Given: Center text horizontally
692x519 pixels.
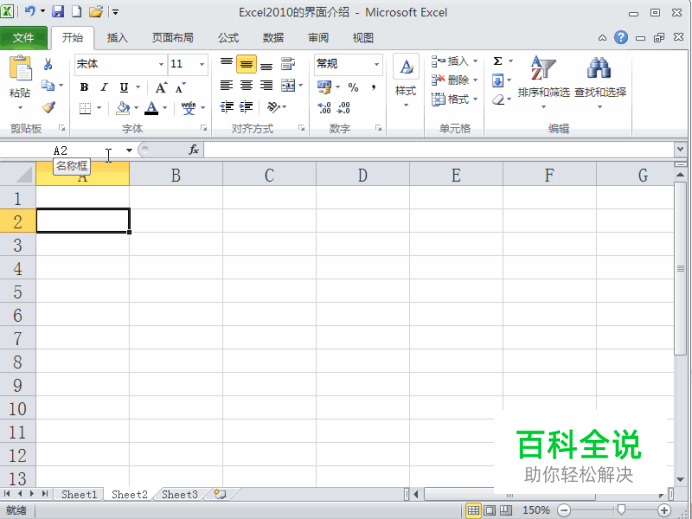Looking at the screenshot, I should 246,85.
